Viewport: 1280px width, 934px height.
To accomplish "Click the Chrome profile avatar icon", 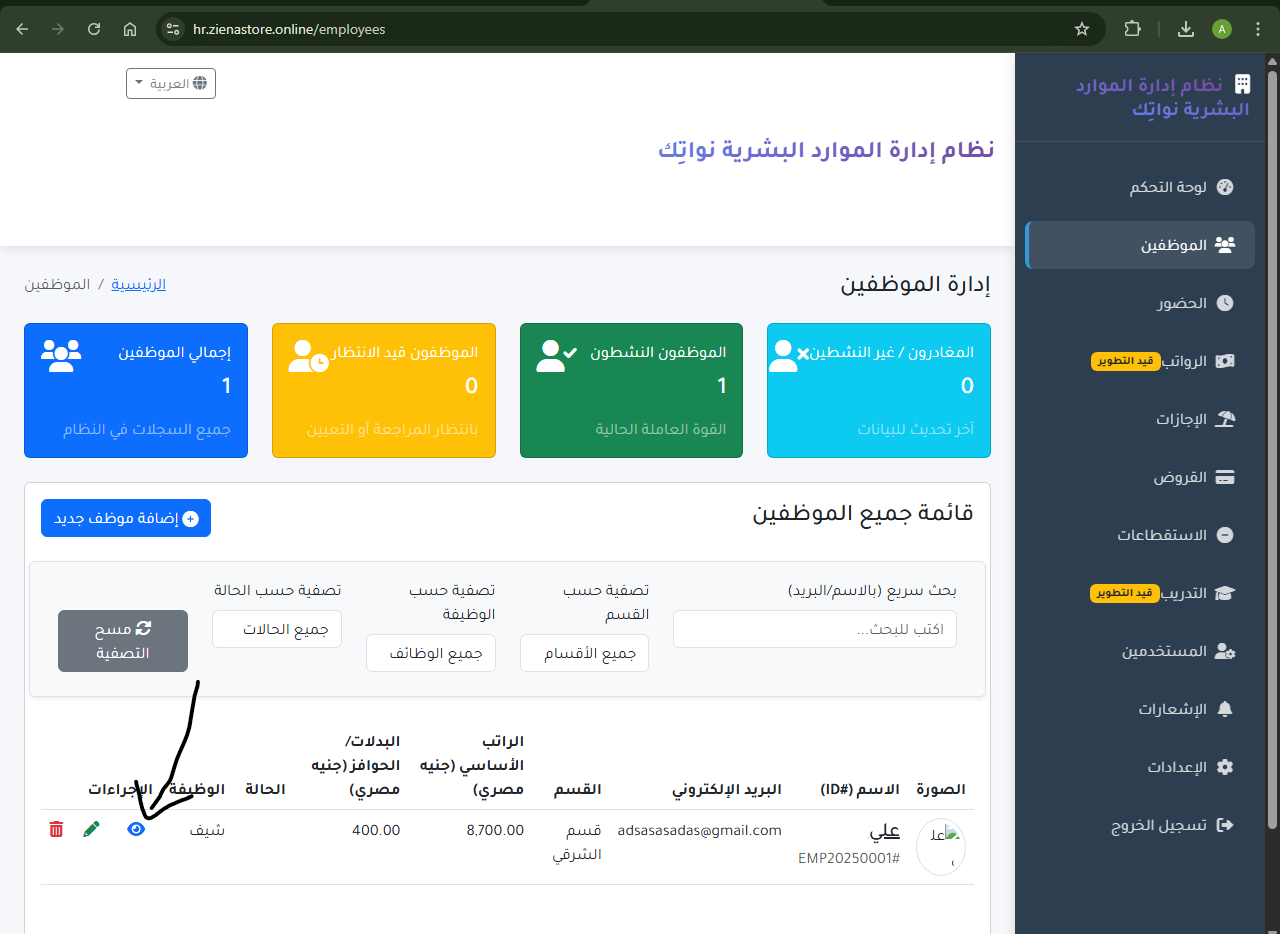I will click(1222, 29).
